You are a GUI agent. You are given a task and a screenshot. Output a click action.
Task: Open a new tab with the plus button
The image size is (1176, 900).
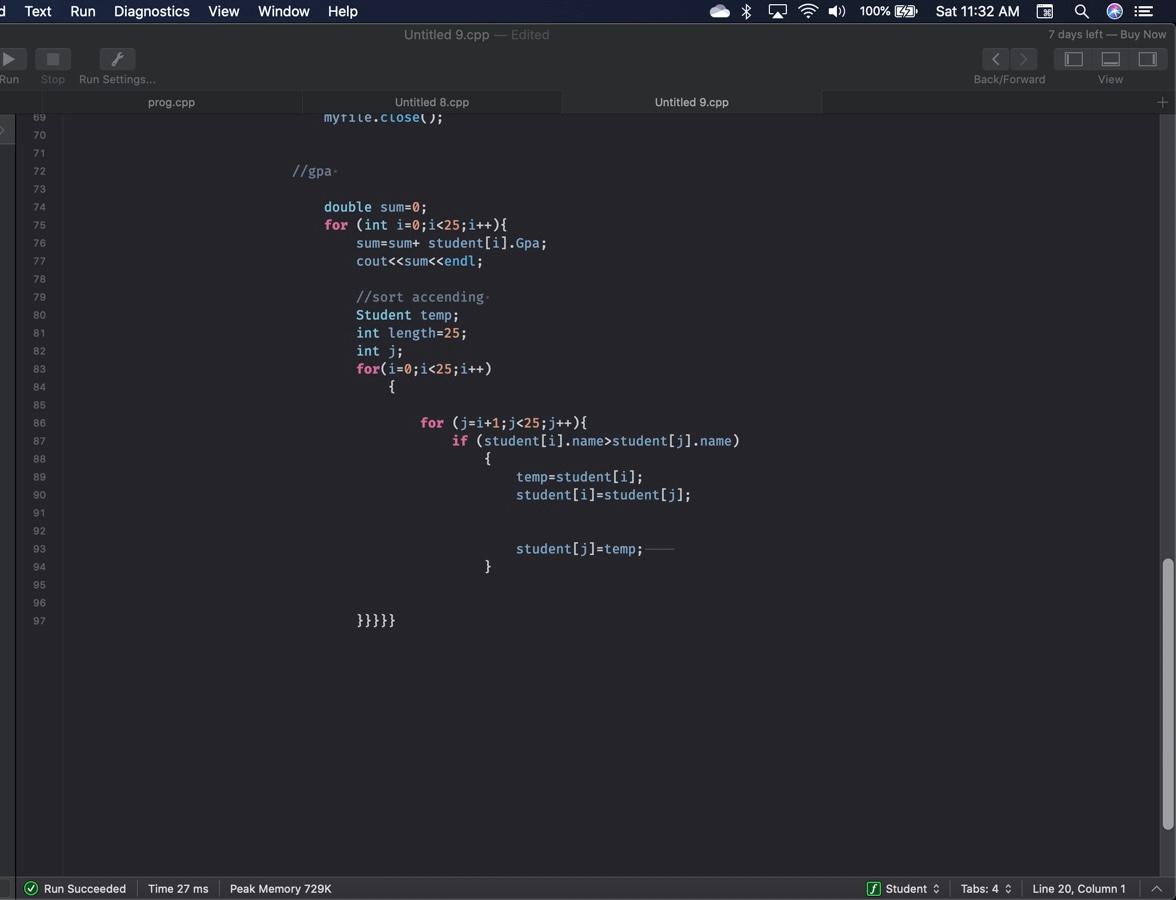point(1161,101)
